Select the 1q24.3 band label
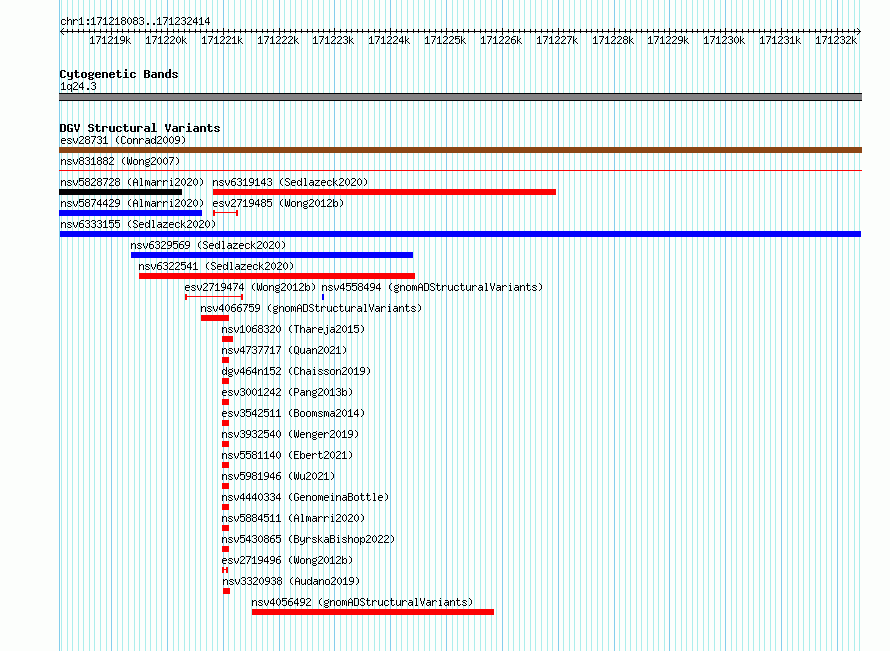The height and width of the screenshot is (651, 890). coord(78,86)
